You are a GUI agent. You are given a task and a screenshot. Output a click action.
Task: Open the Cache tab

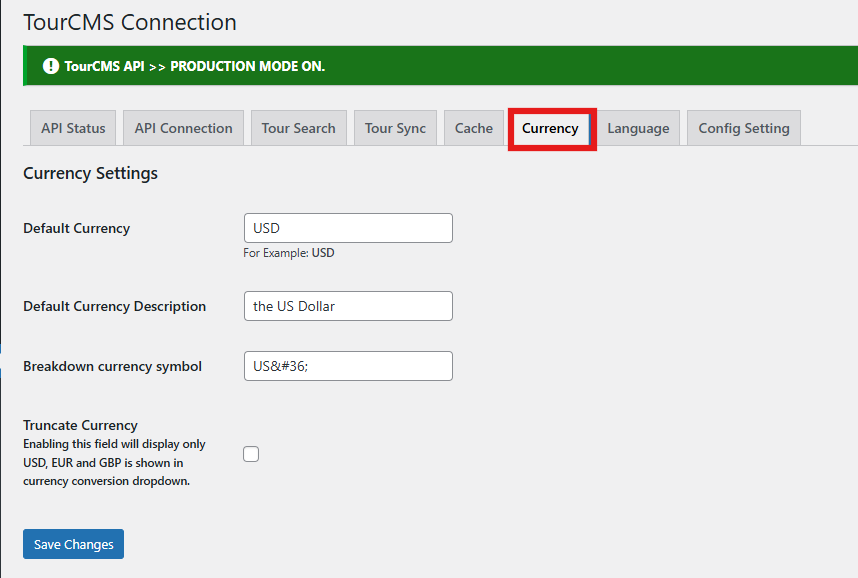pyautogui.click(x=473, y=128)
